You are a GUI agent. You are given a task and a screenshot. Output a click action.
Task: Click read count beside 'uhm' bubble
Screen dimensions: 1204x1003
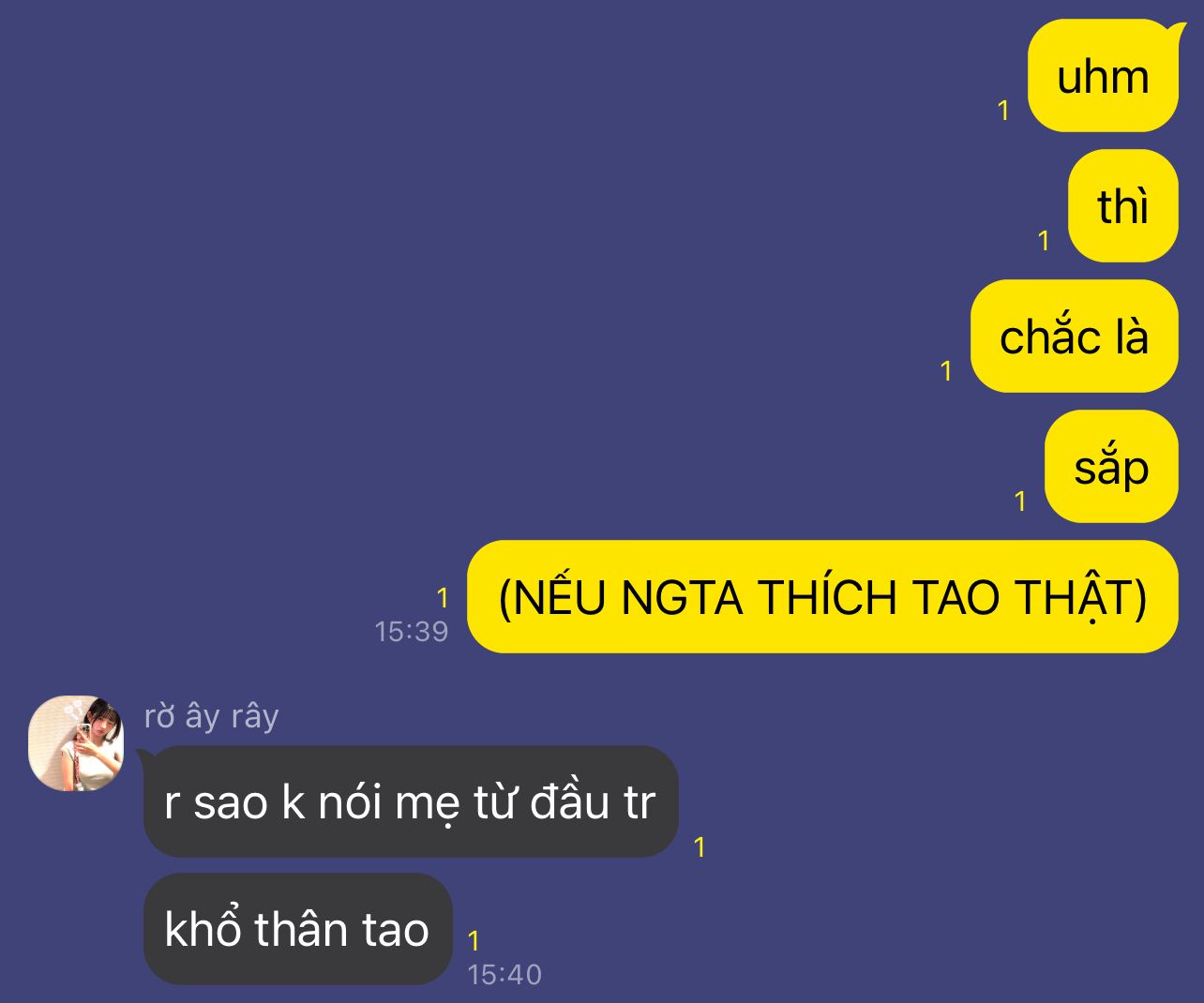[x=1003, y=111]
